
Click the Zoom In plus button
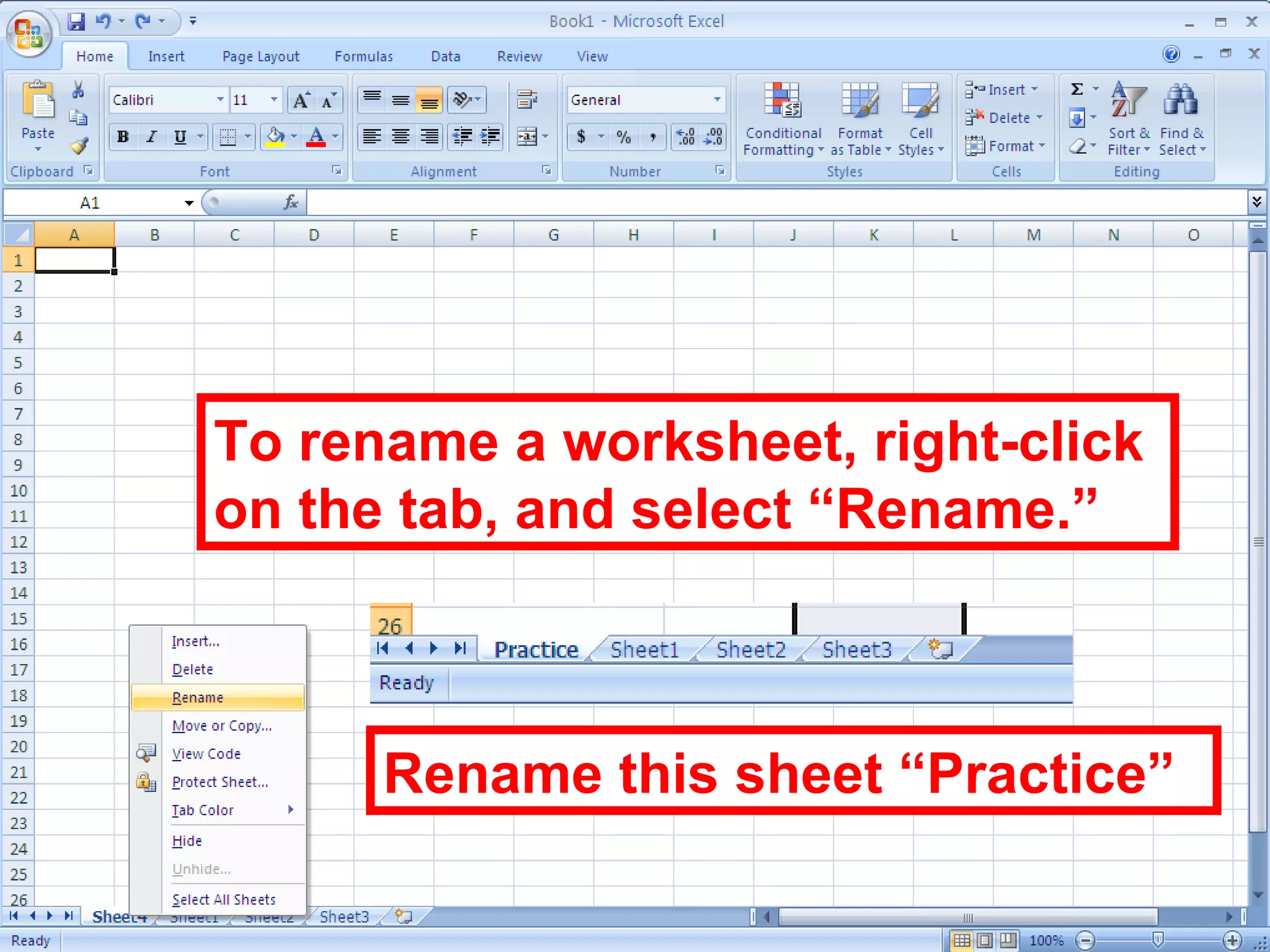click(x=1232, y=940)
